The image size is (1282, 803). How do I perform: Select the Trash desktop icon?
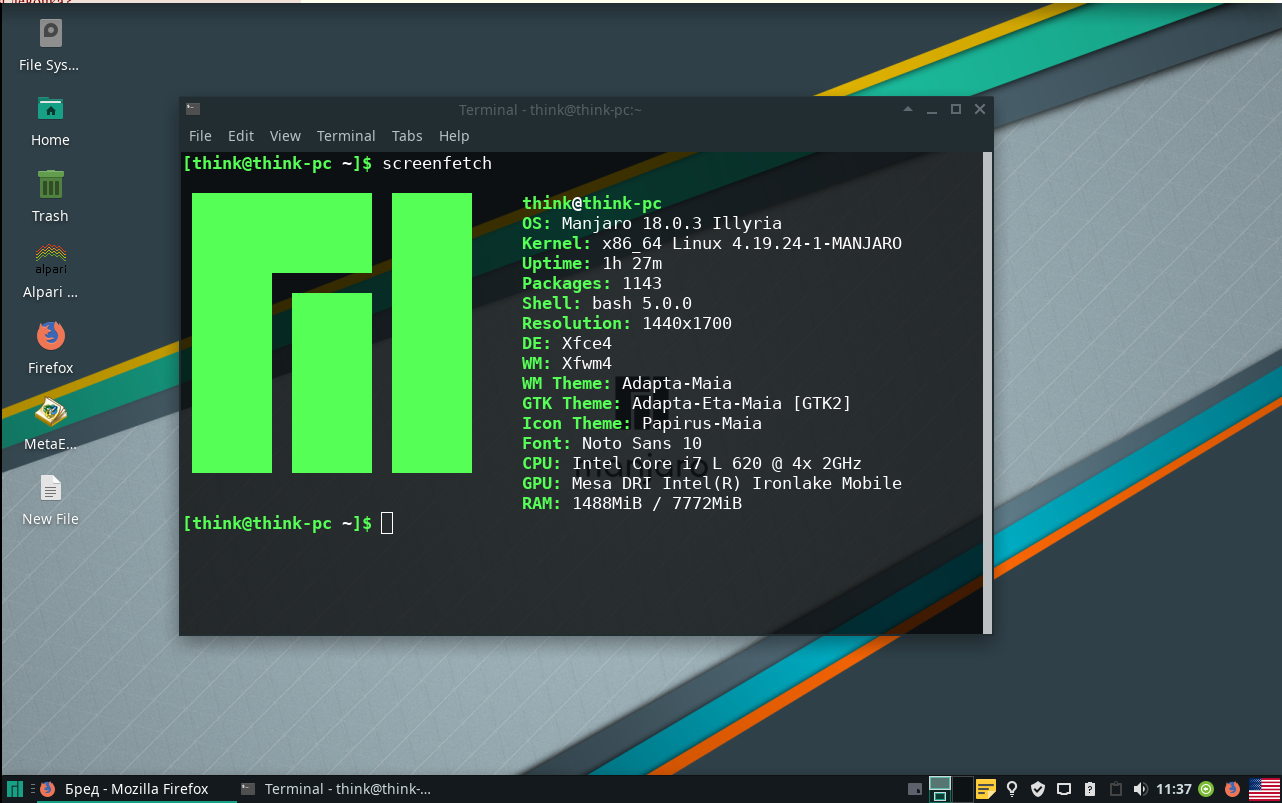50,198
